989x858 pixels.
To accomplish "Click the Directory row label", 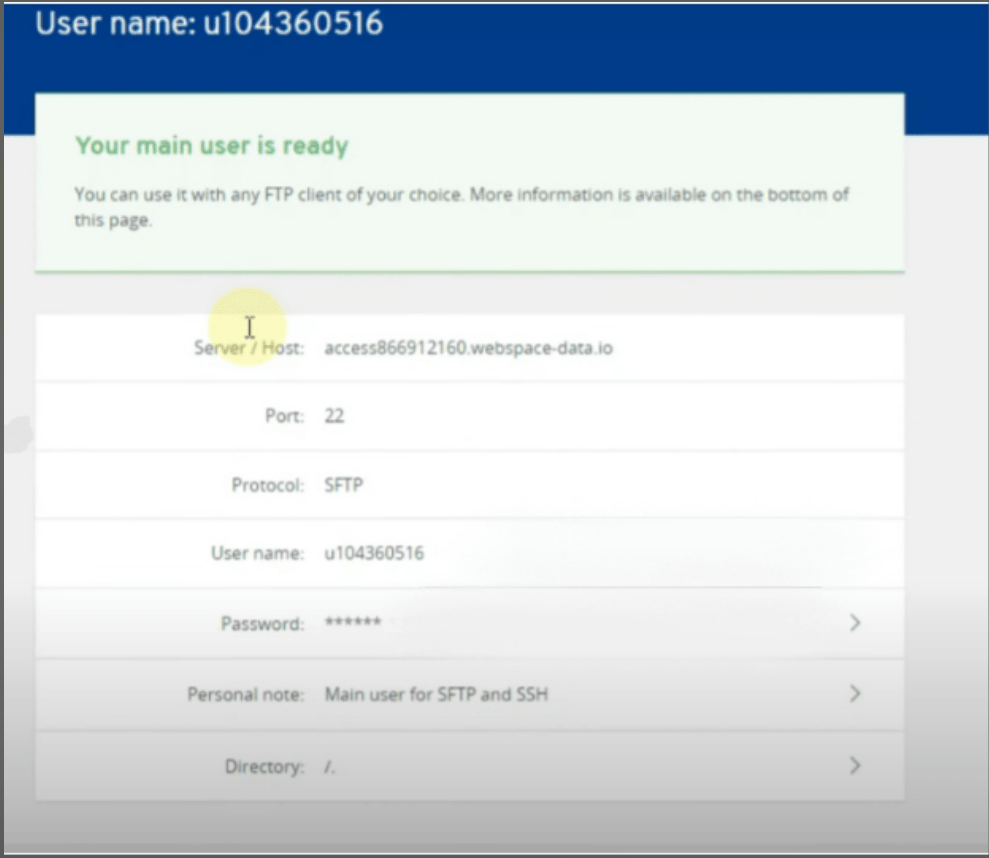I will point(263,766).
